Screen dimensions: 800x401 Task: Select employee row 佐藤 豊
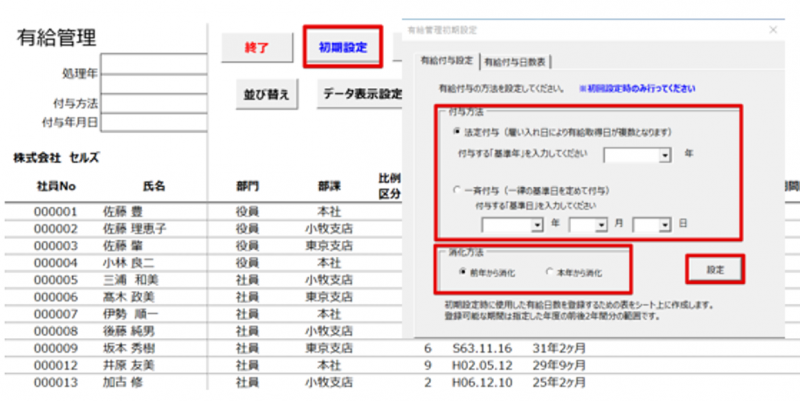123,211
